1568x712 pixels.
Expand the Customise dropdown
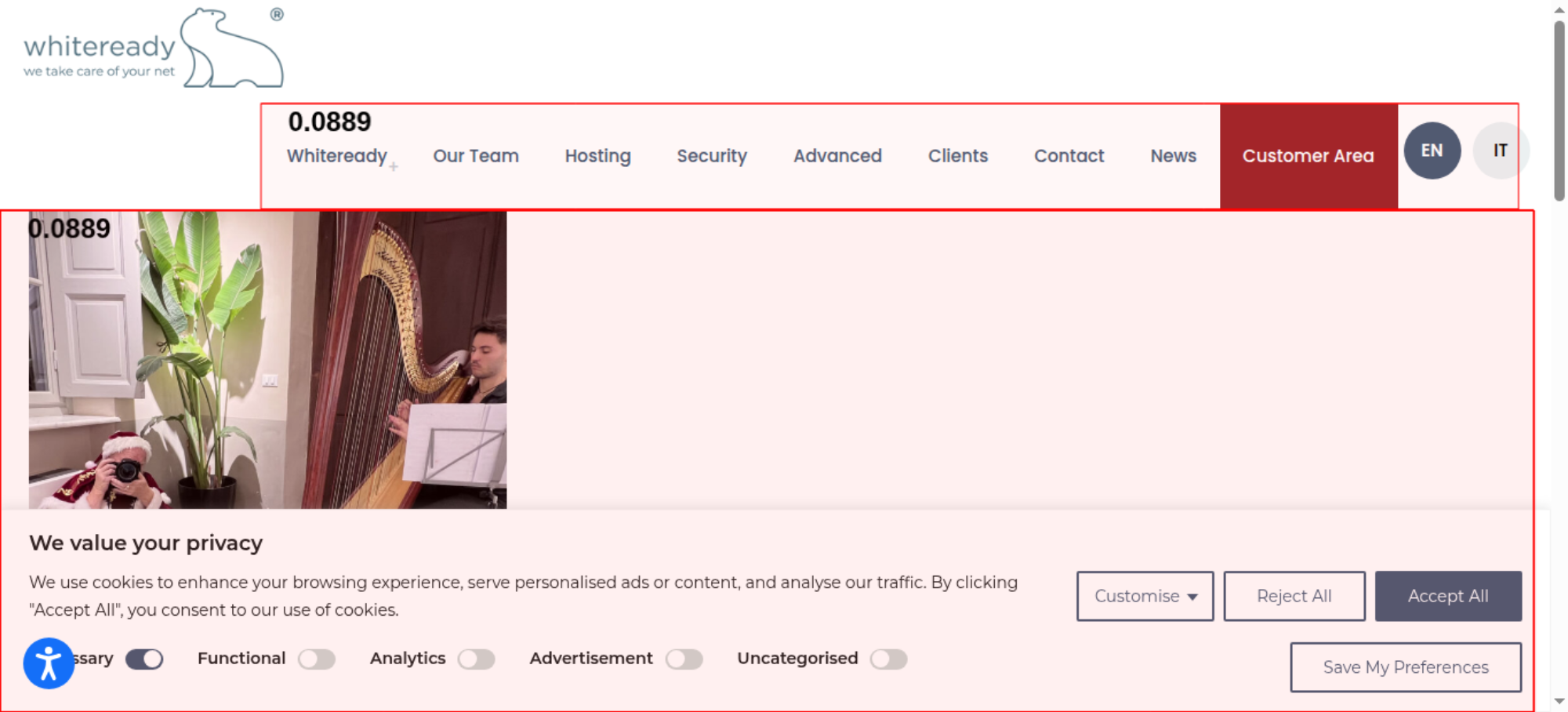tap(1145, 596)
